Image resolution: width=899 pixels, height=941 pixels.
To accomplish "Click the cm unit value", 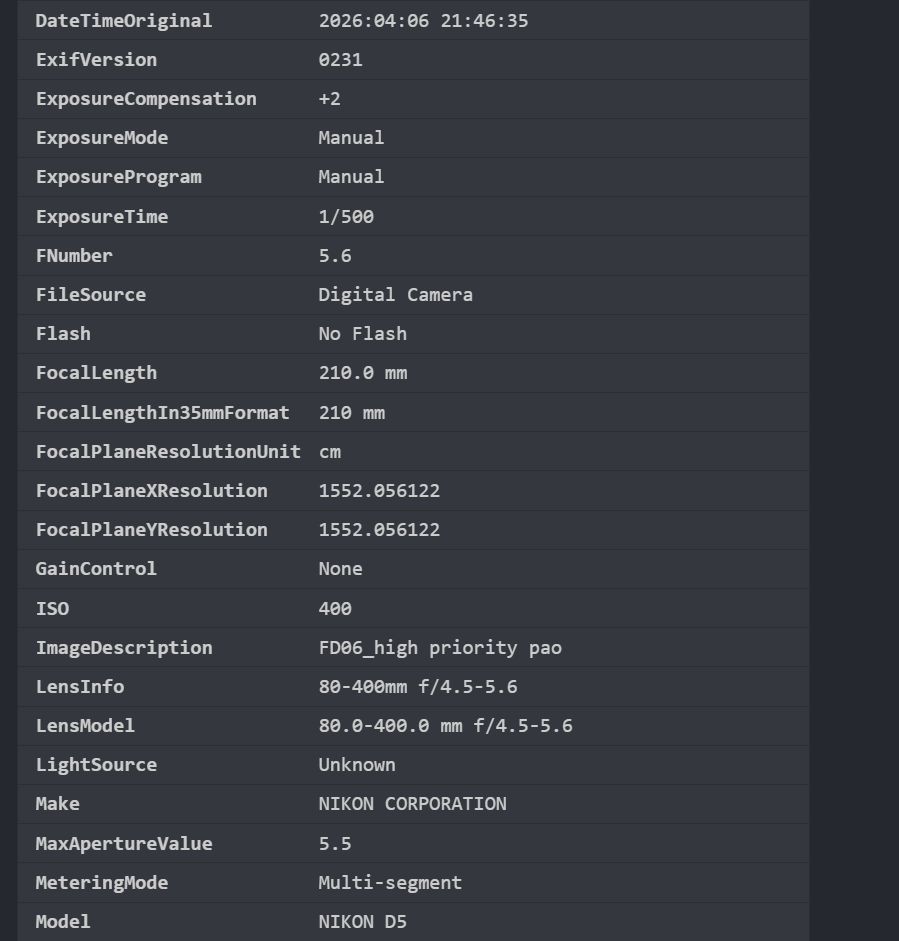I will click(x=329, y=452).
